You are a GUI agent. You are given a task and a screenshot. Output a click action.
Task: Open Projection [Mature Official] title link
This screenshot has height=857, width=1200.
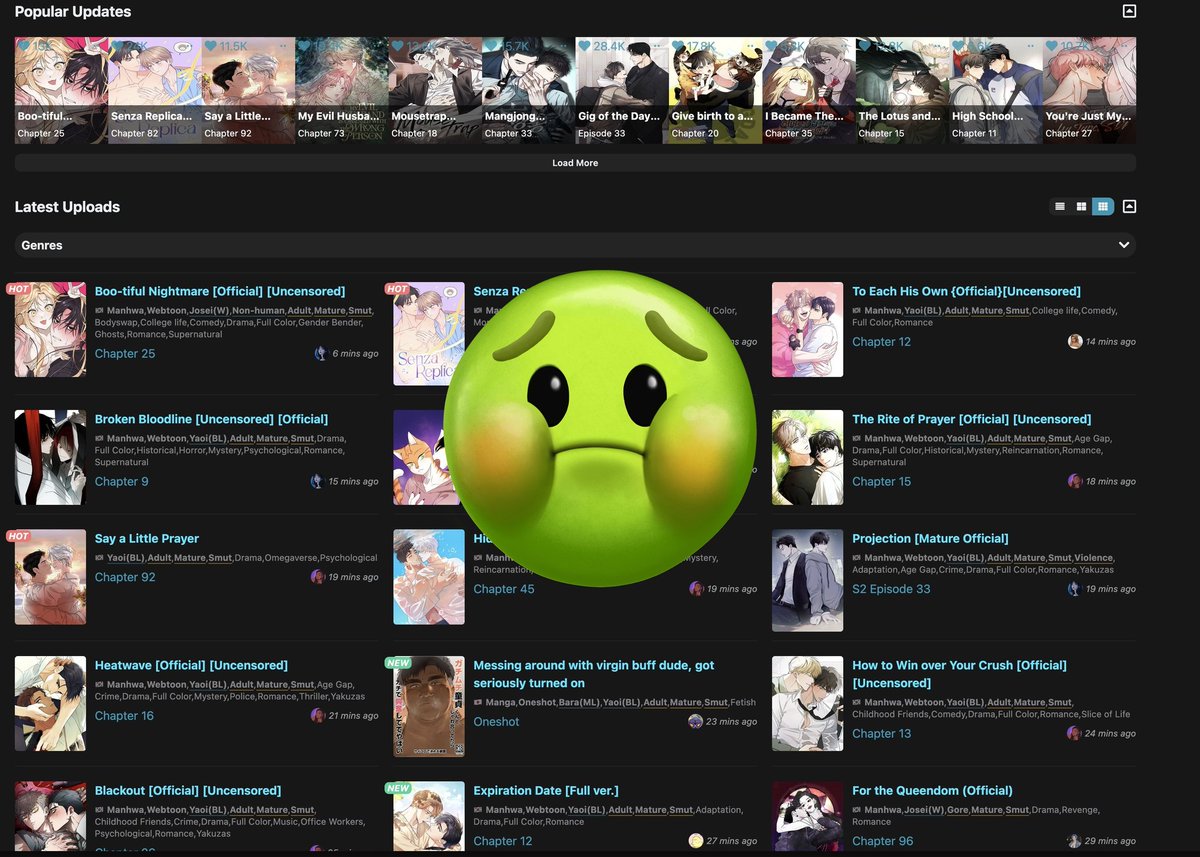(930, 538)
